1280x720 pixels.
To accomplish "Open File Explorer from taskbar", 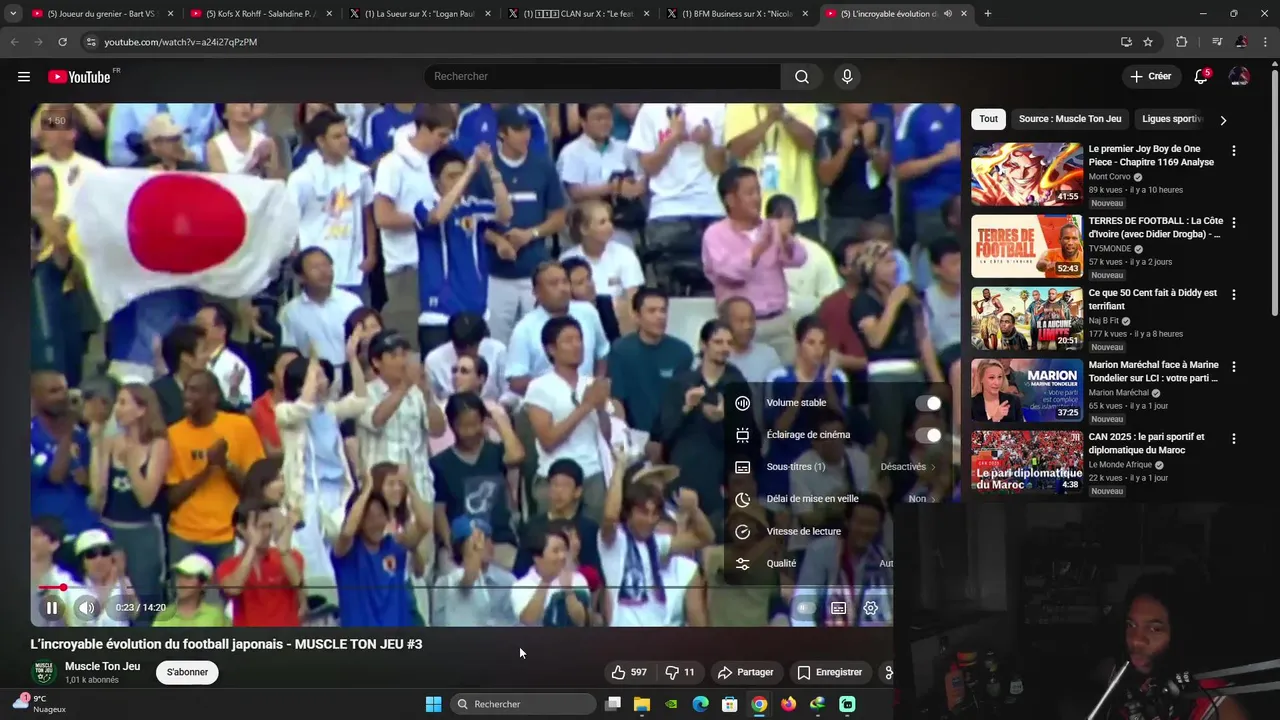I will pos(642,704).
